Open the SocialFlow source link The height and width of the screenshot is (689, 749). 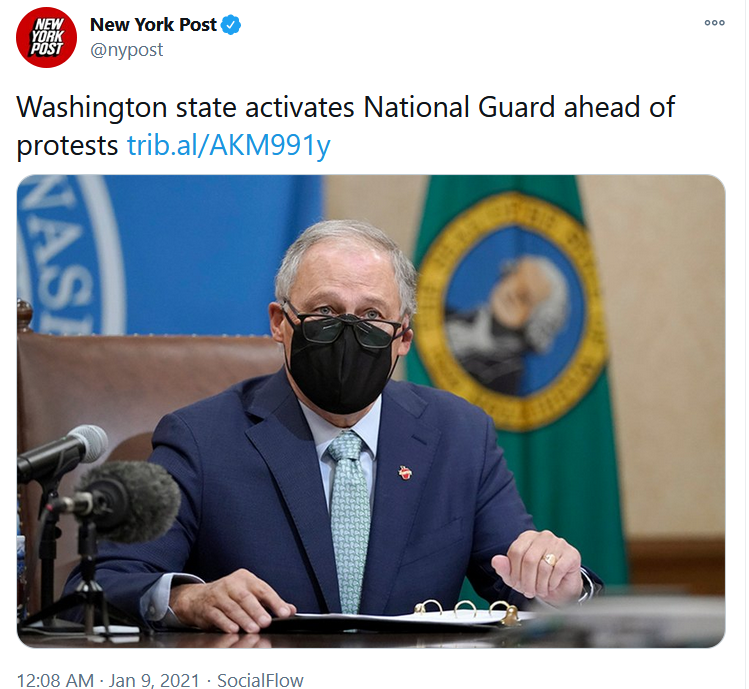pyautogui.click(x=260, y=680)
